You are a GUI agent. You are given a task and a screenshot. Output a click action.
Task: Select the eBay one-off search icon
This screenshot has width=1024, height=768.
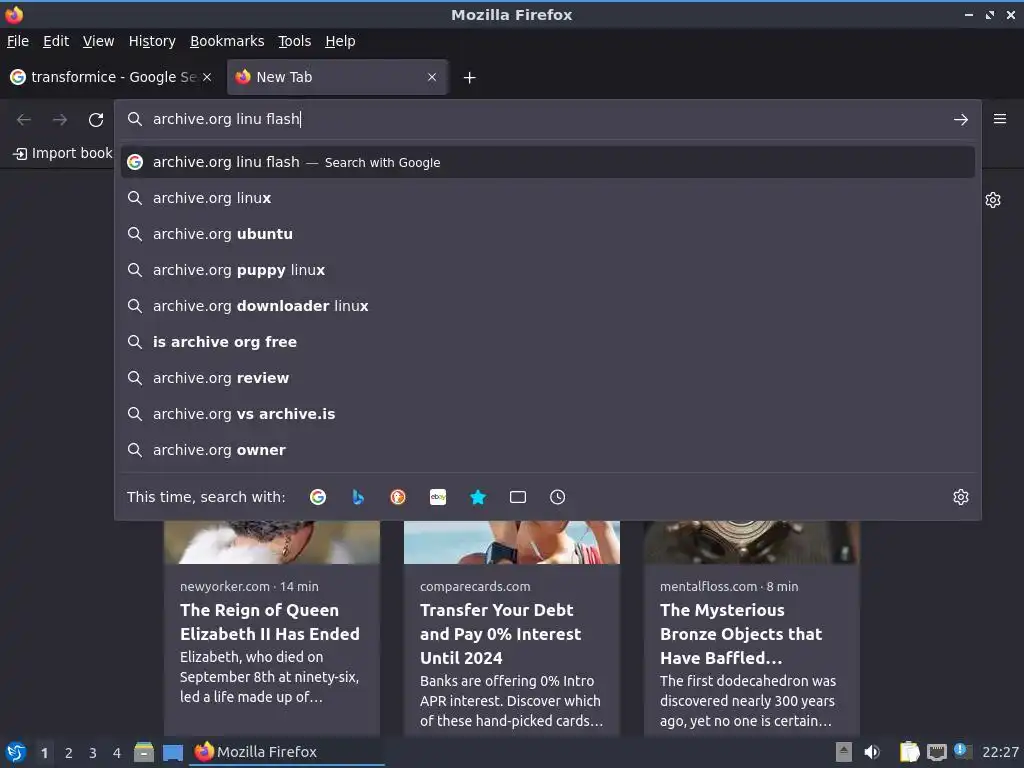tap(438, 497)
